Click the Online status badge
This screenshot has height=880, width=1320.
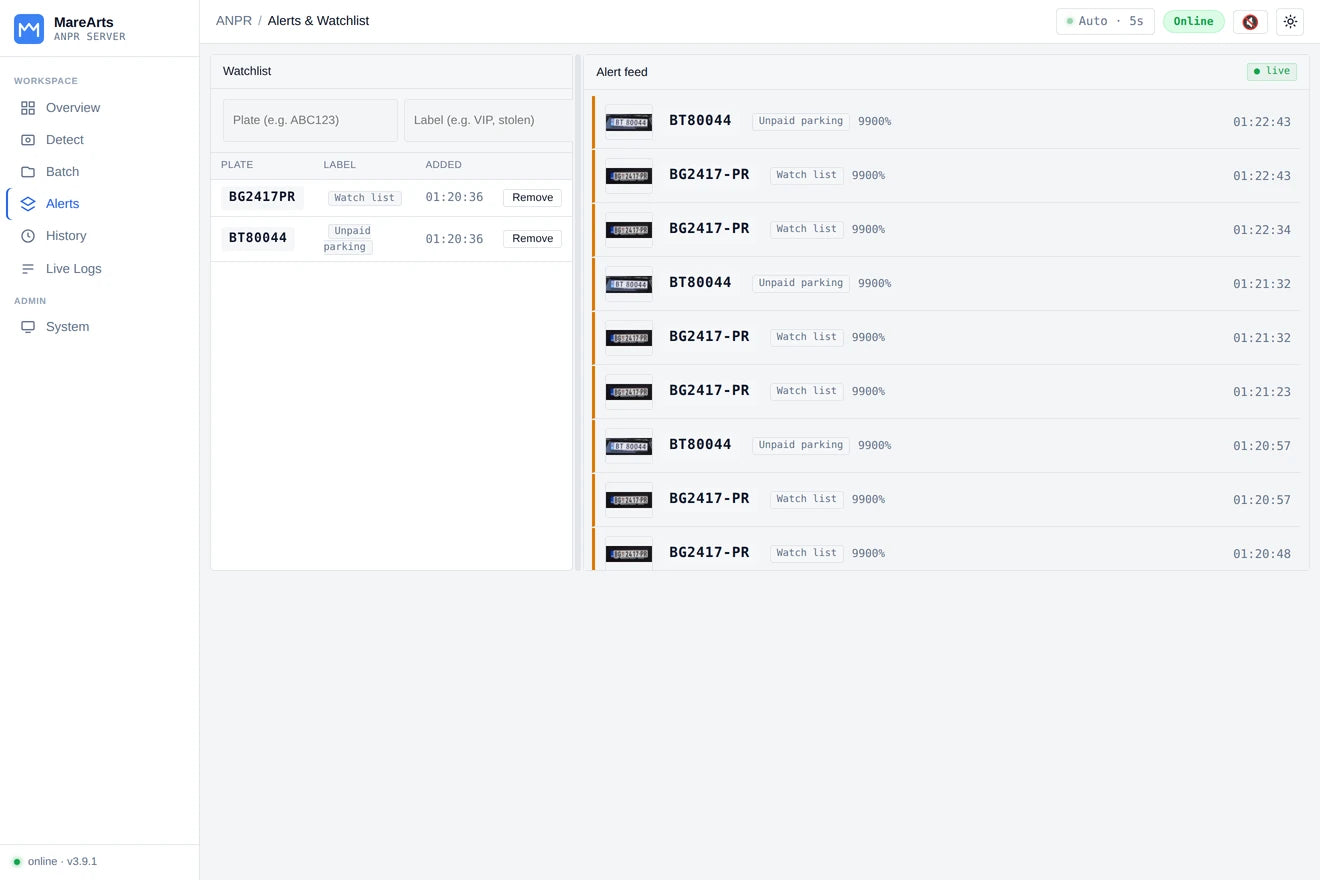click(1193, 21)
